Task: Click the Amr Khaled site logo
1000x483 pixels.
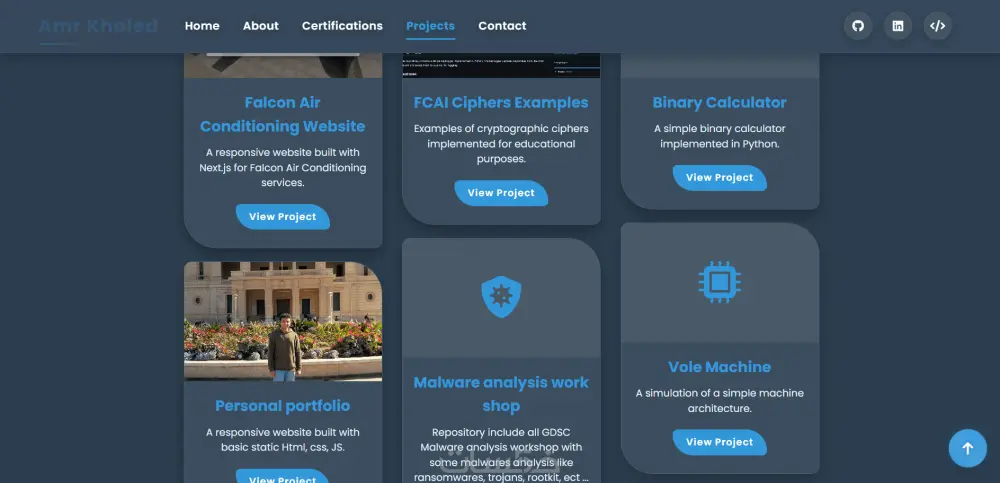Action: pos(98,26)
